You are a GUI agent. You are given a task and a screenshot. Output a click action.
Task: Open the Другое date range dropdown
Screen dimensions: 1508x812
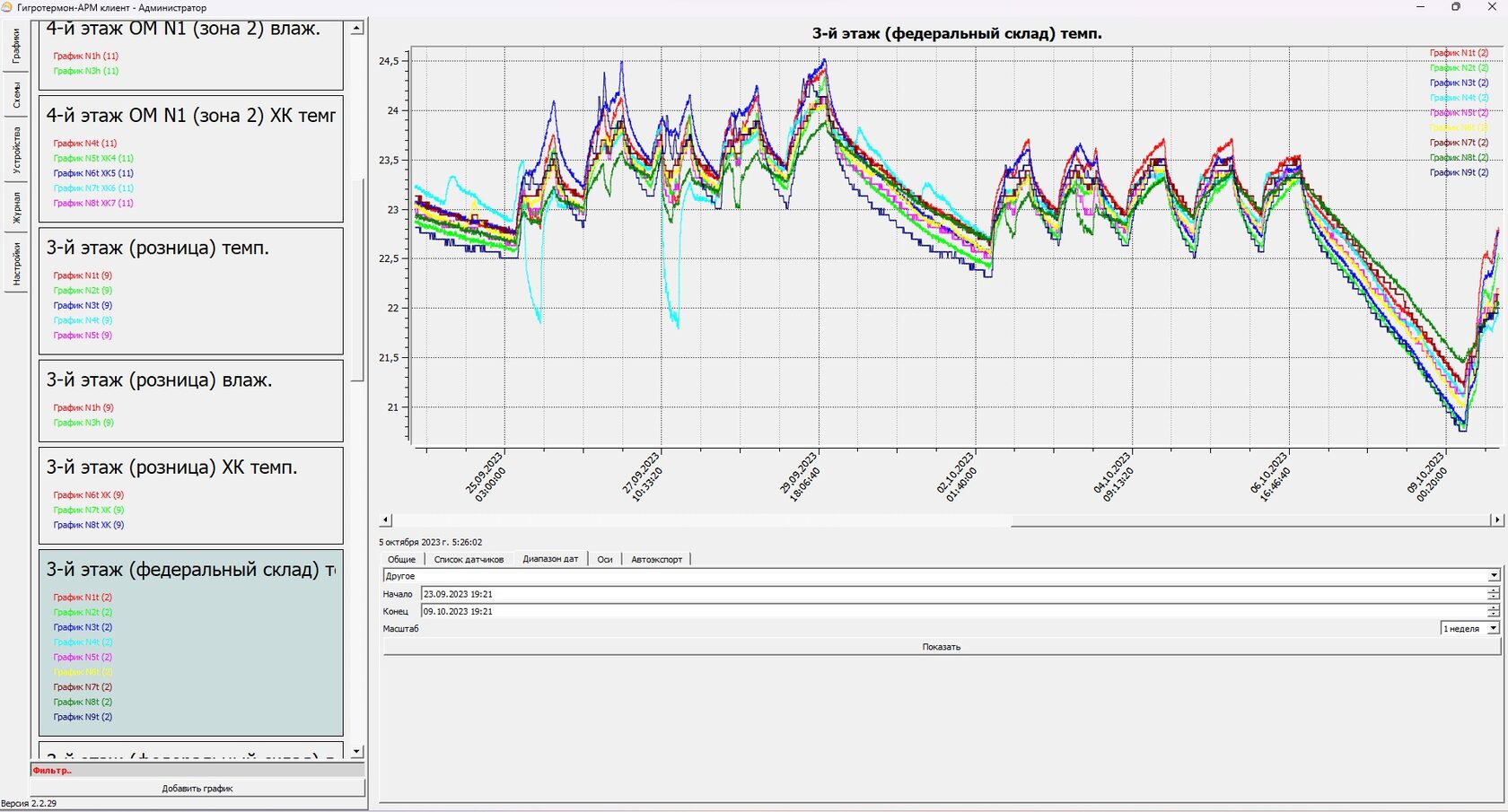pyautogui.click(x=942, y=576)
